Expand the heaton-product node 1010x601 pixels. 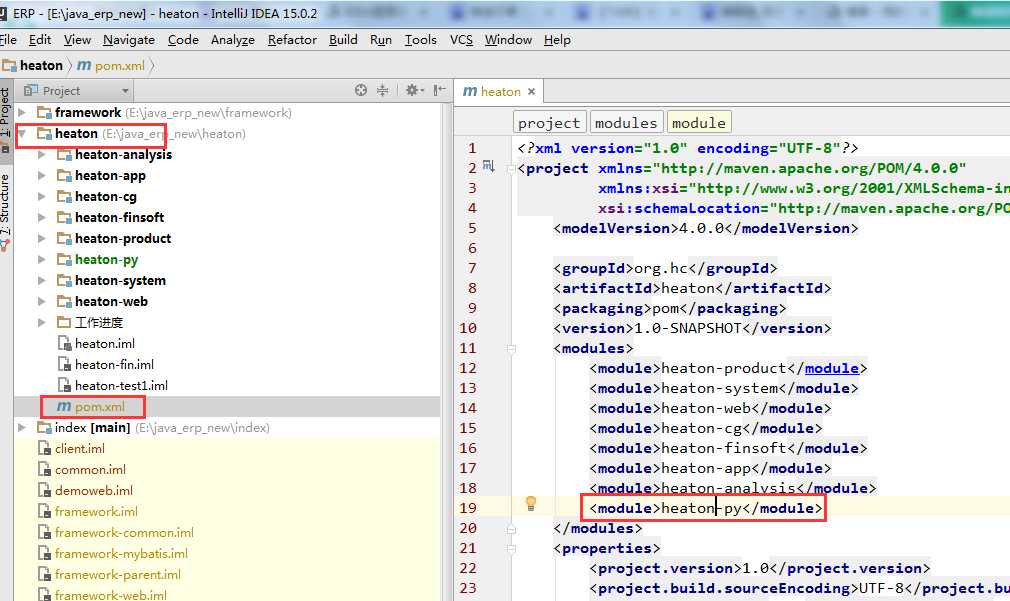tap(42, 238)
